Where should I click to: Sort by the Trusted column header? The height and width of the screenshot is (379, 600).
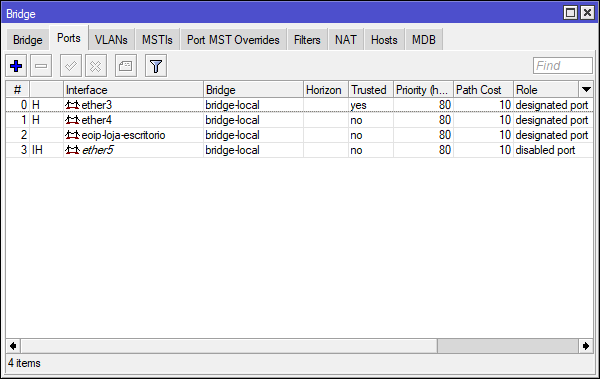coord(371,90)
